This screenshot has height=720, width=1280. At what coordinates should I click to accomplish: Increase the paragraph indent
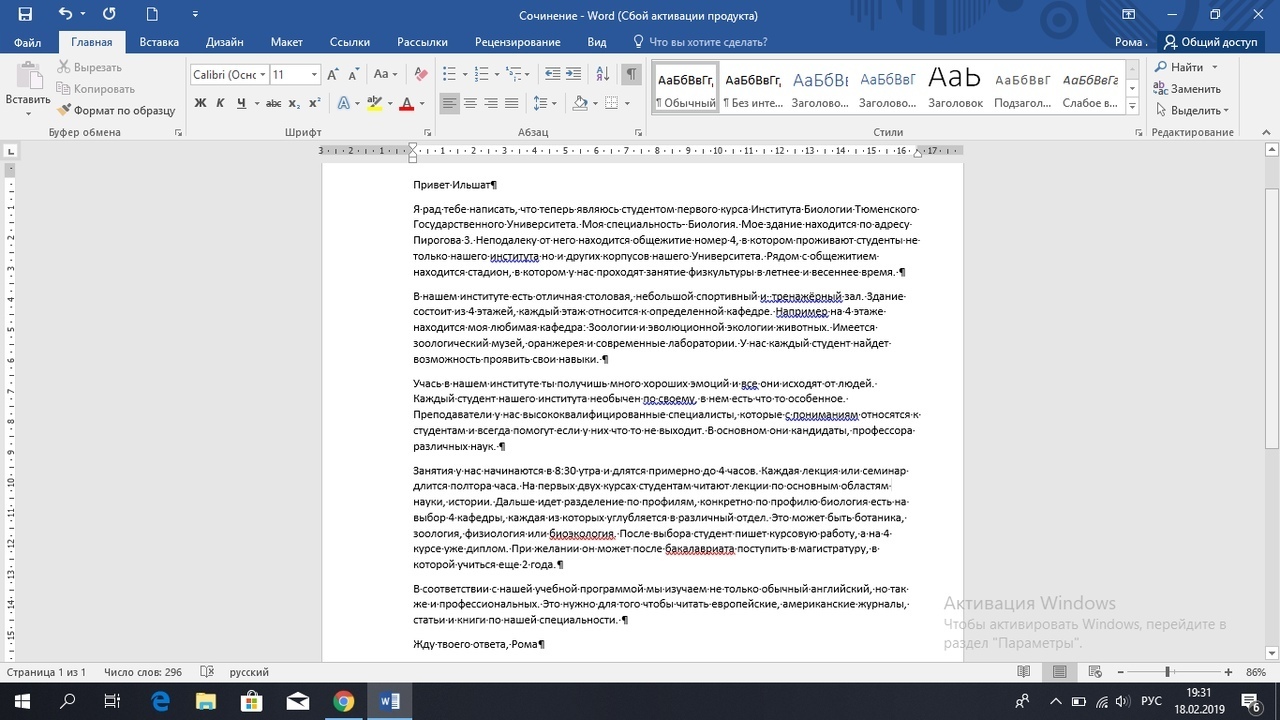[573, 74]
